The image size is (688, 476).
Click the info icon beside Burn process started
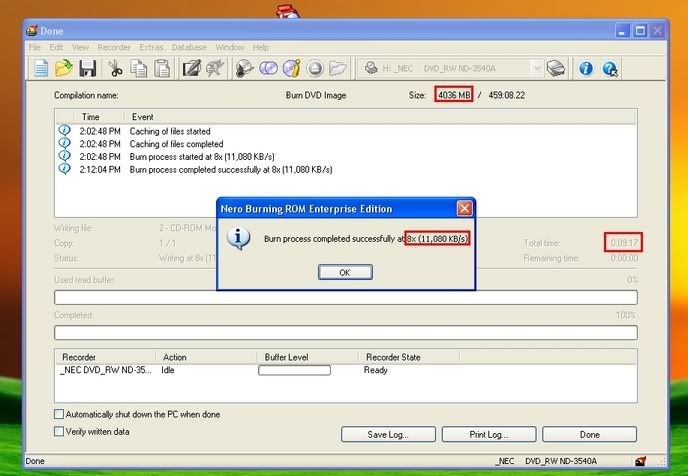click(64, 156)
